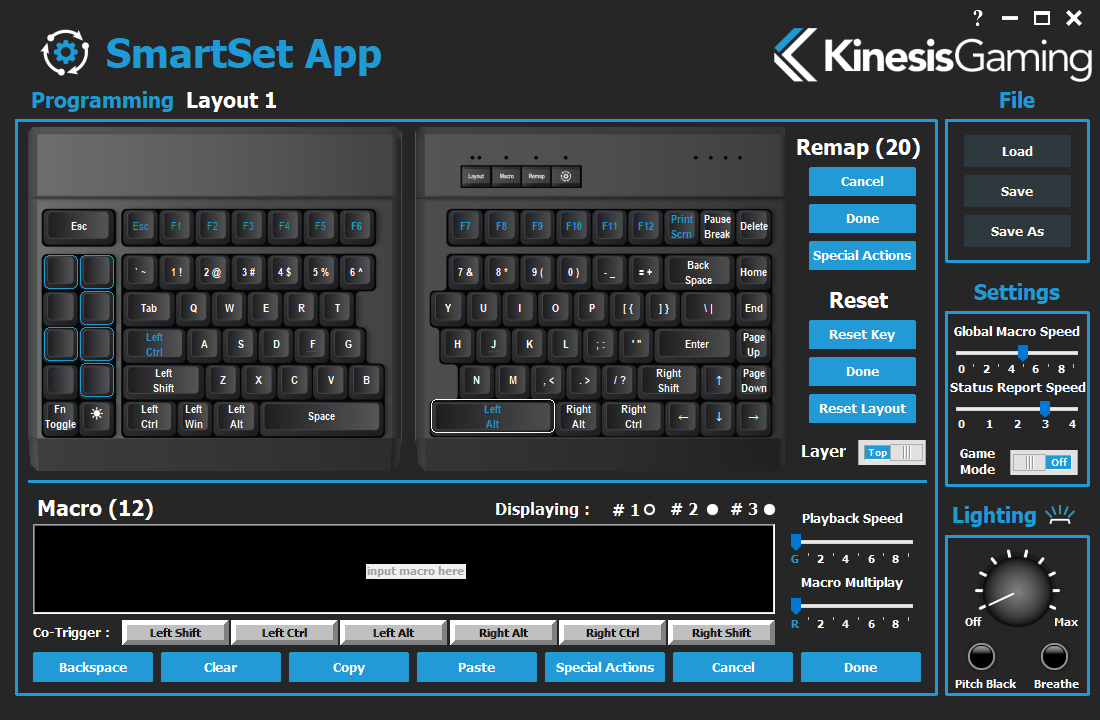1100x720 pixels.
Task: Click the macro Clear button
Action: pyautogui.click(x=220, y=667)
